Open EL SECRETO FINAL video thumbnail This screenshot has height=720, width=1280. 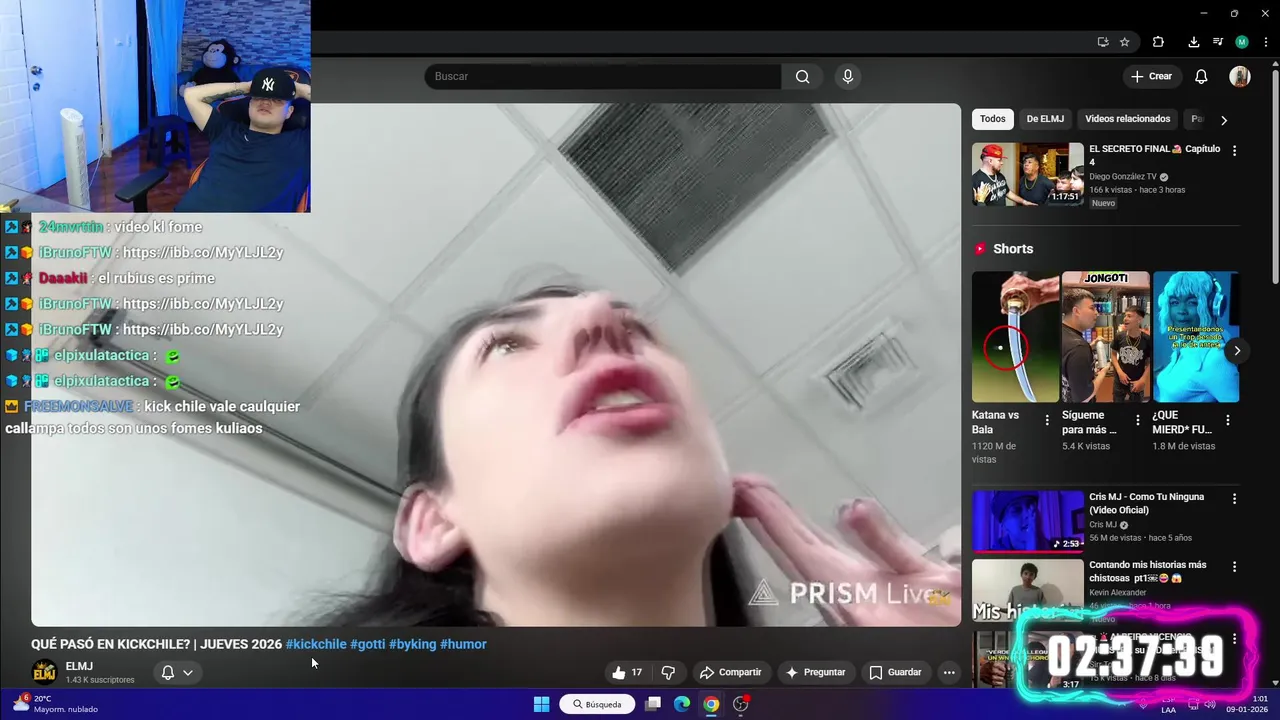(x=1028, y=174)
